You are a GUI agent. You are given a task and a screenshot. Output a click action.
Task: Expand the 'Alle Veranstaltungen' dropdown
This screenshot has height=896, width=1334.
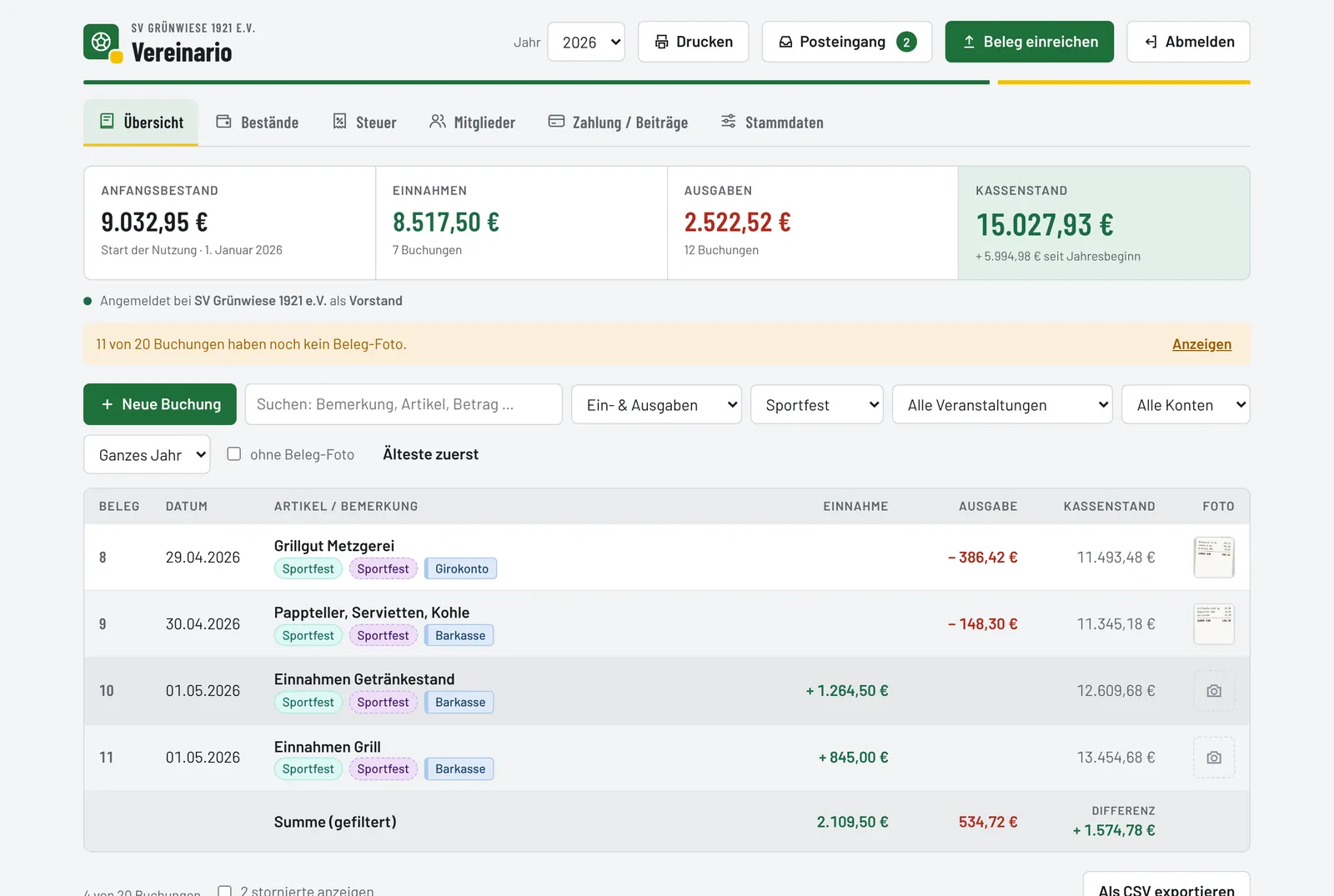[x=1002, y=404]
